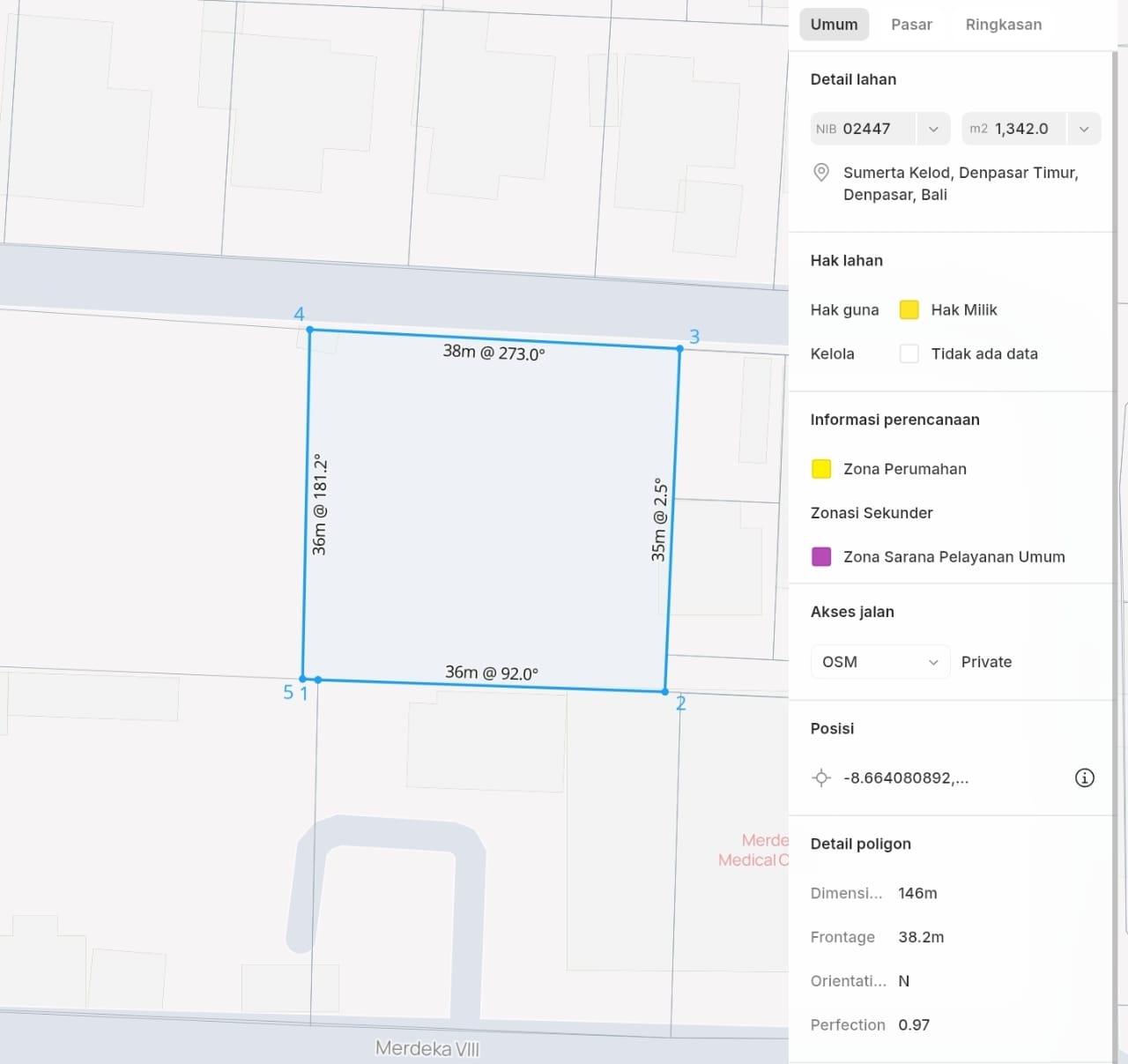
Task: Open the m2 area unit dropdown
Action: (1084, 129)
